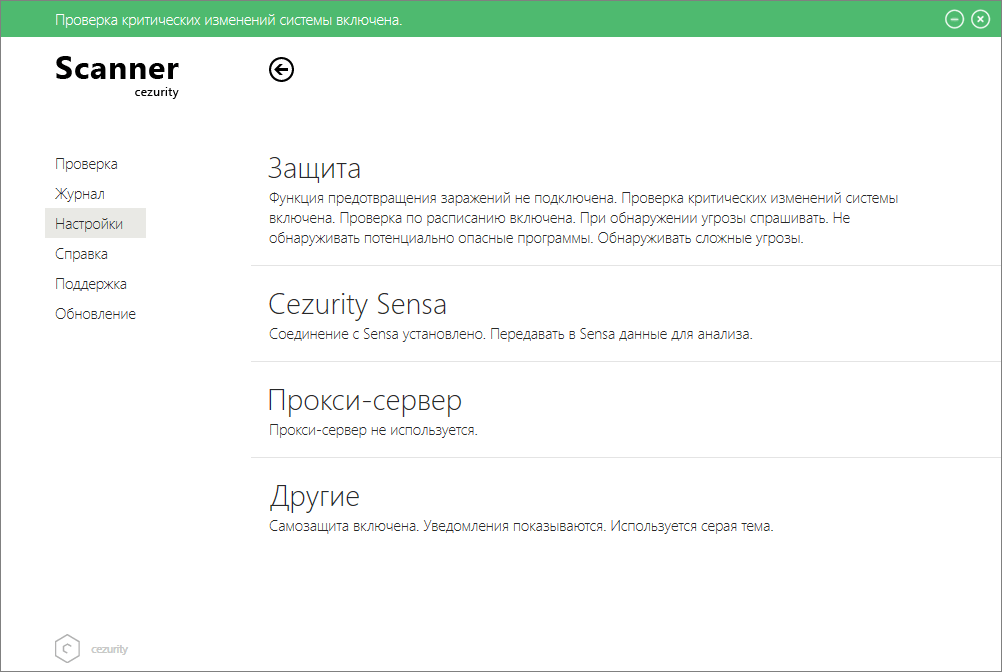The width and height of the screenshot is (1002, 672).
Task: Open the Журнал section
Action: [80, 194]
